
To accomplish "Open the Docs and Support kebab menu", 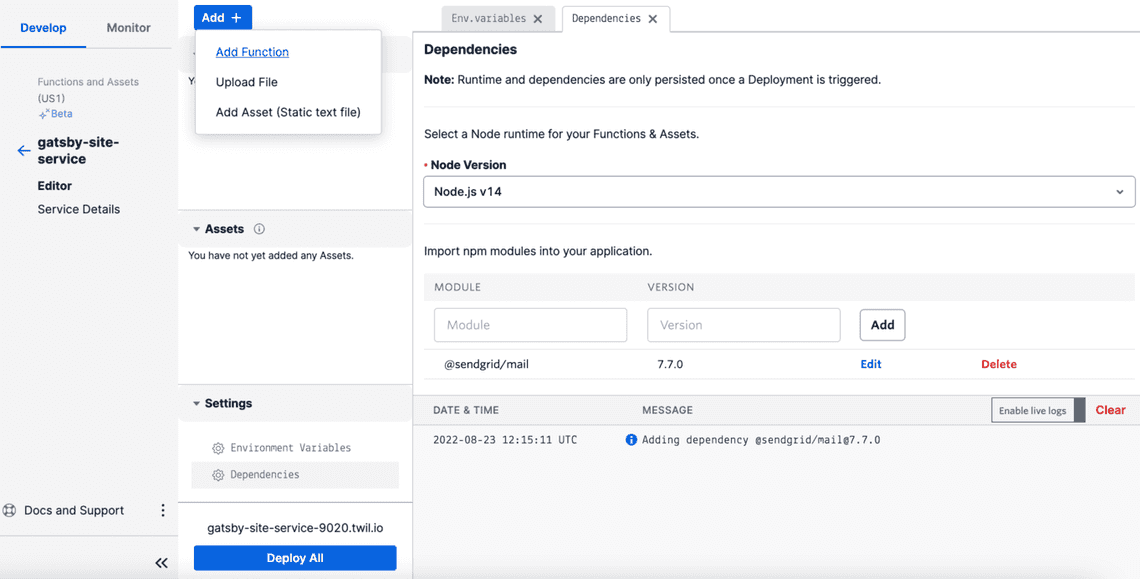I will [163, 510].
